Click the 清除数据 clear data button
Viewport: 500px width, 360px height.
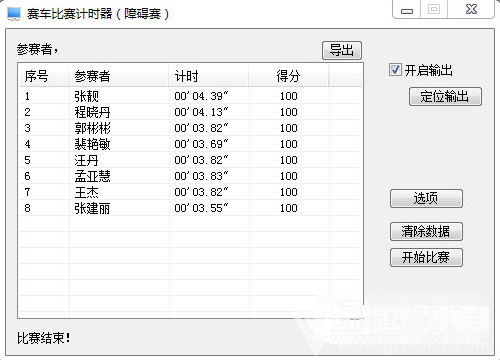(x=426, y=231)
